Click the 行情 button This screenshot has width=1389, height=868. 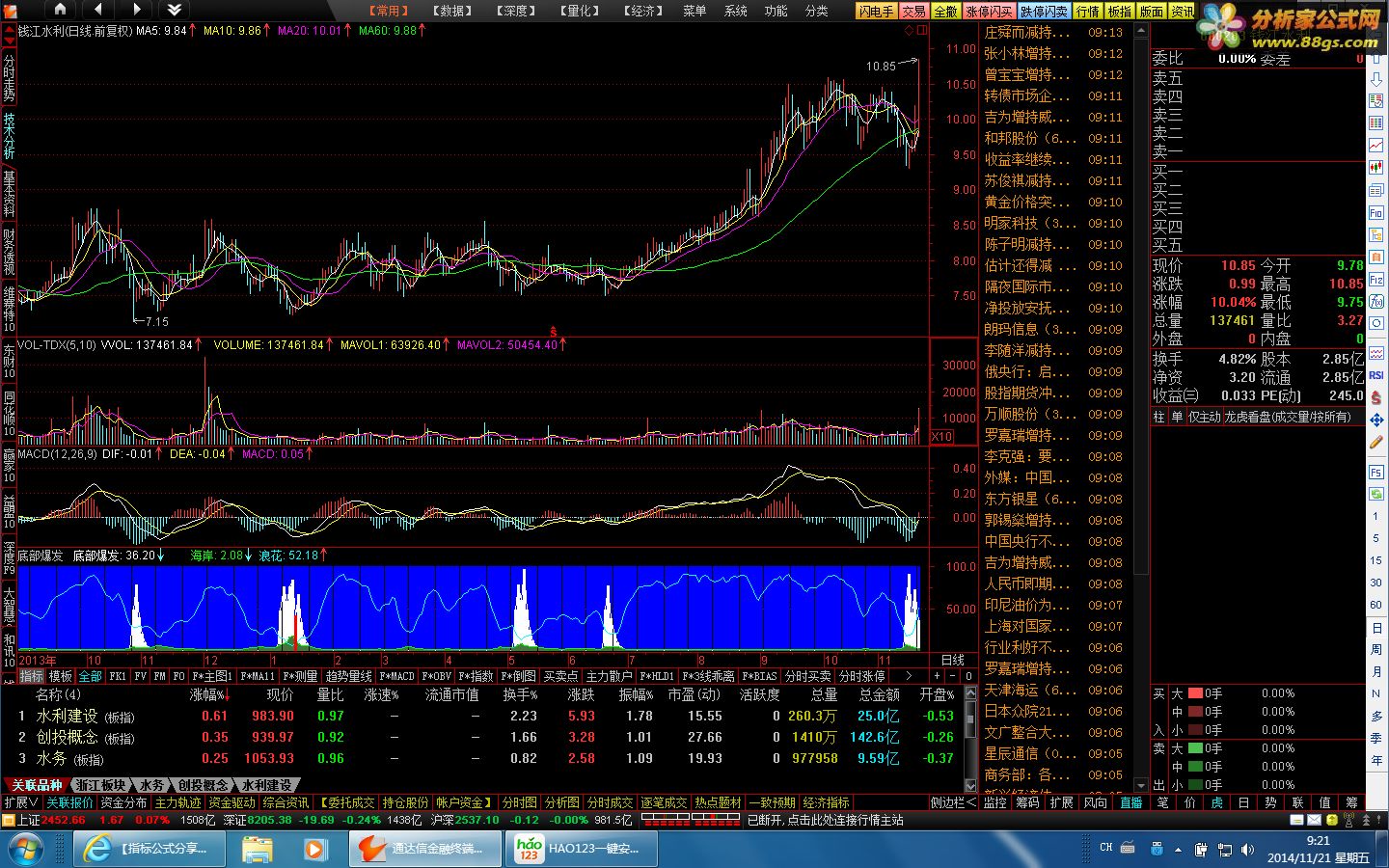[1088, 12]
